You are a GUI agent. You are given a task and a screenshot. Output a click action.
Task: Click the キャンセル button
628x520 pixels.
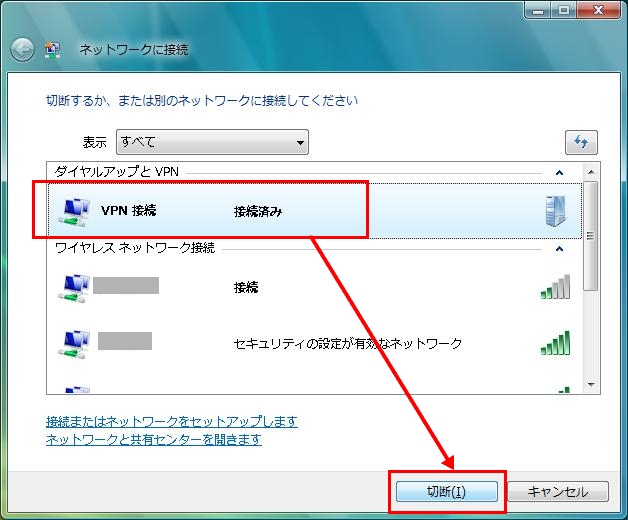click(558, 491)
